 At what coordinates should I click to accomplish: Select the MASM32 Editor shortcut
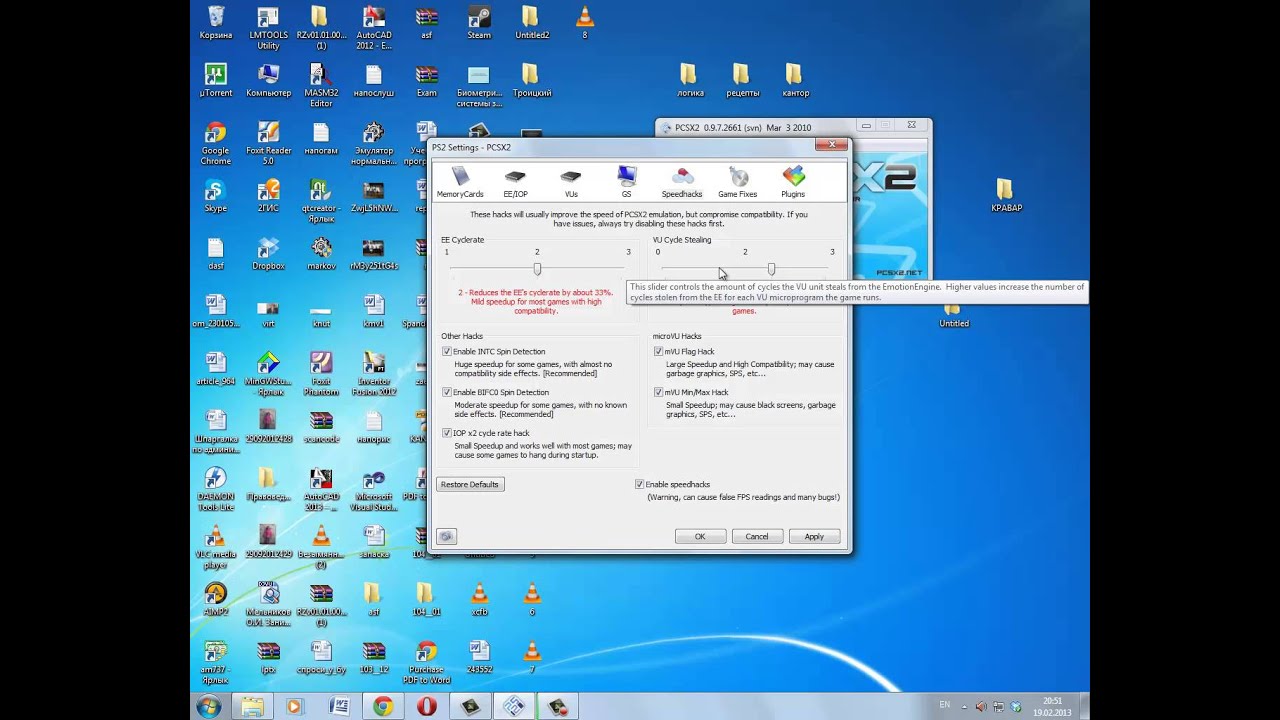click(x=321, y=86)
